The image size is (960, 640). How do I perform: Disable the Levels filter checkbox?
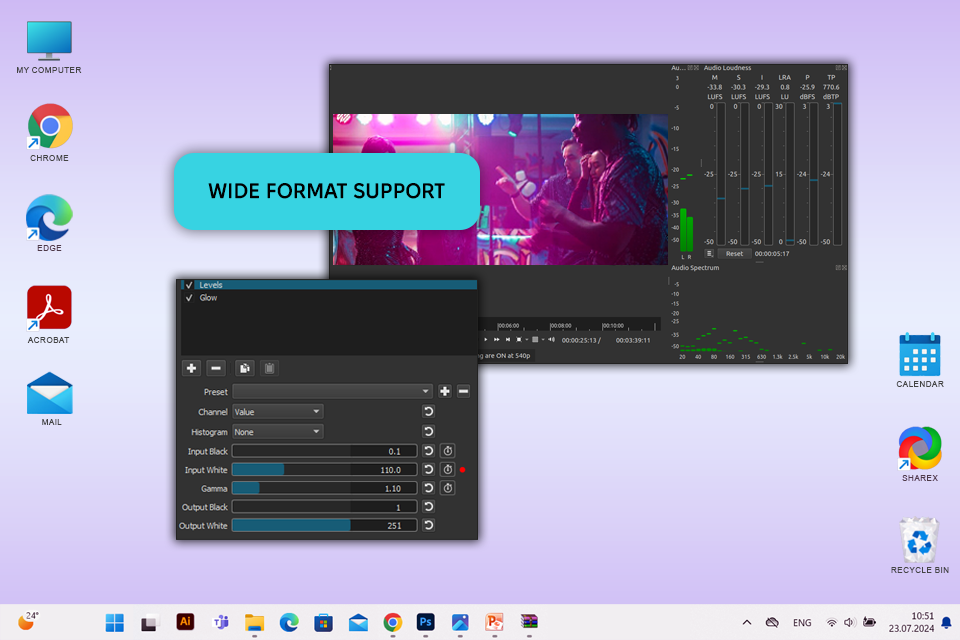click(x=188, y=285)
